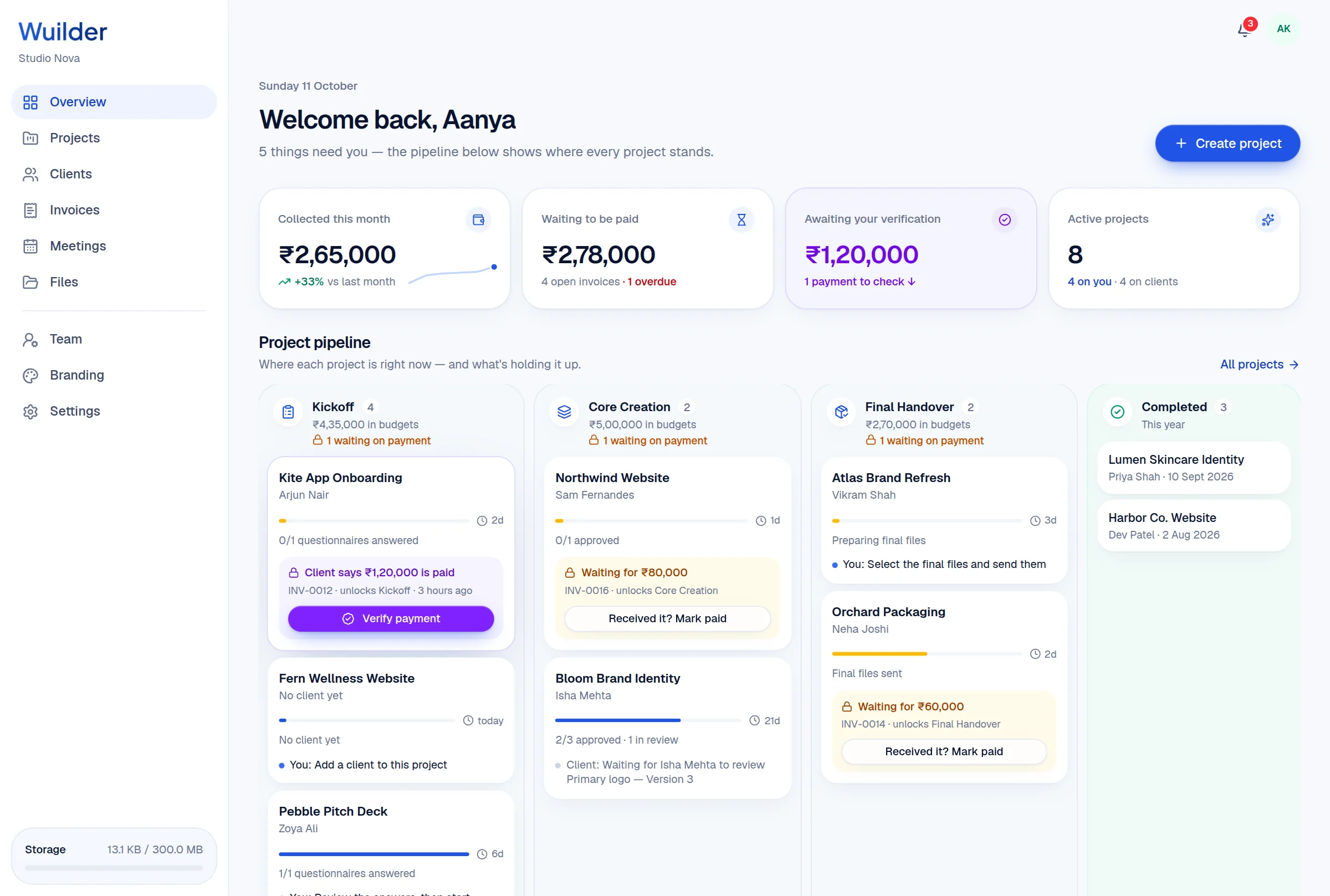Open Team in the sidebar

tap(114, 339)
